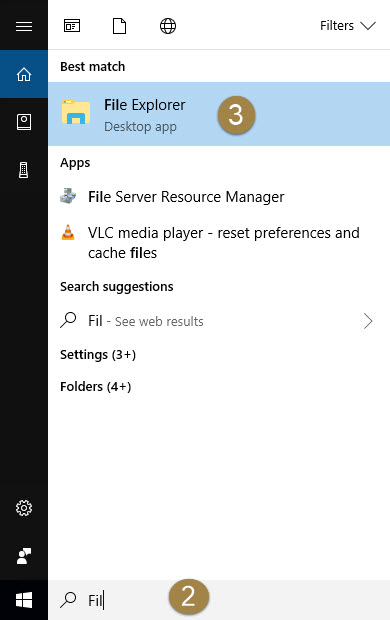This screenshot has width=390, height=620.
Task: Click into the search box with Fil
Action: [x=219, y=600]
